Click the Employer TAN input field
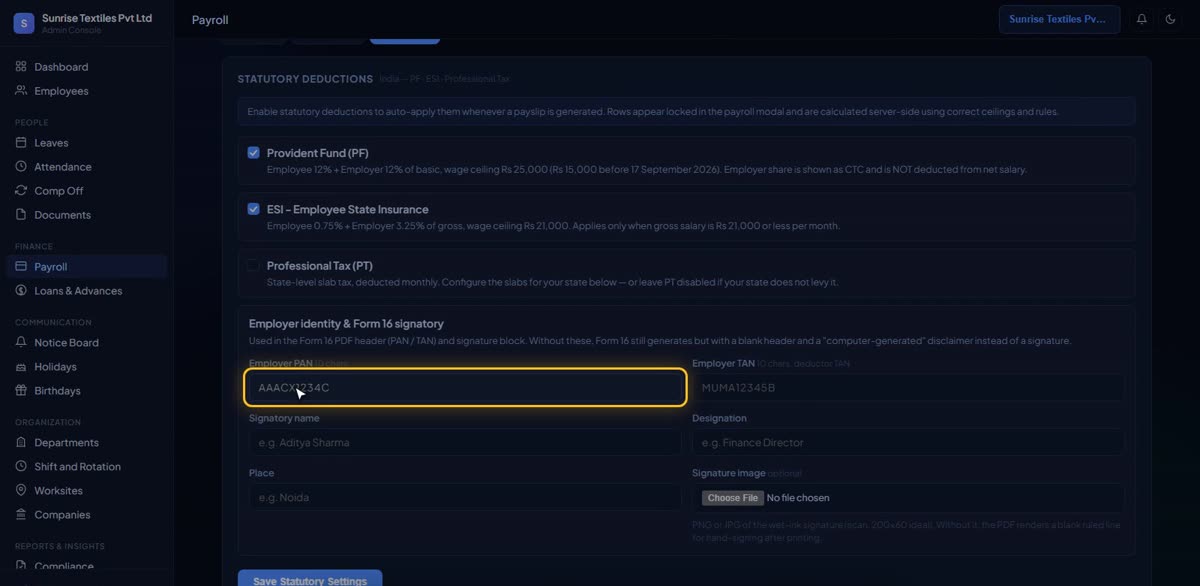This screenshot has width=1200, height=586. tap(908, 388)
